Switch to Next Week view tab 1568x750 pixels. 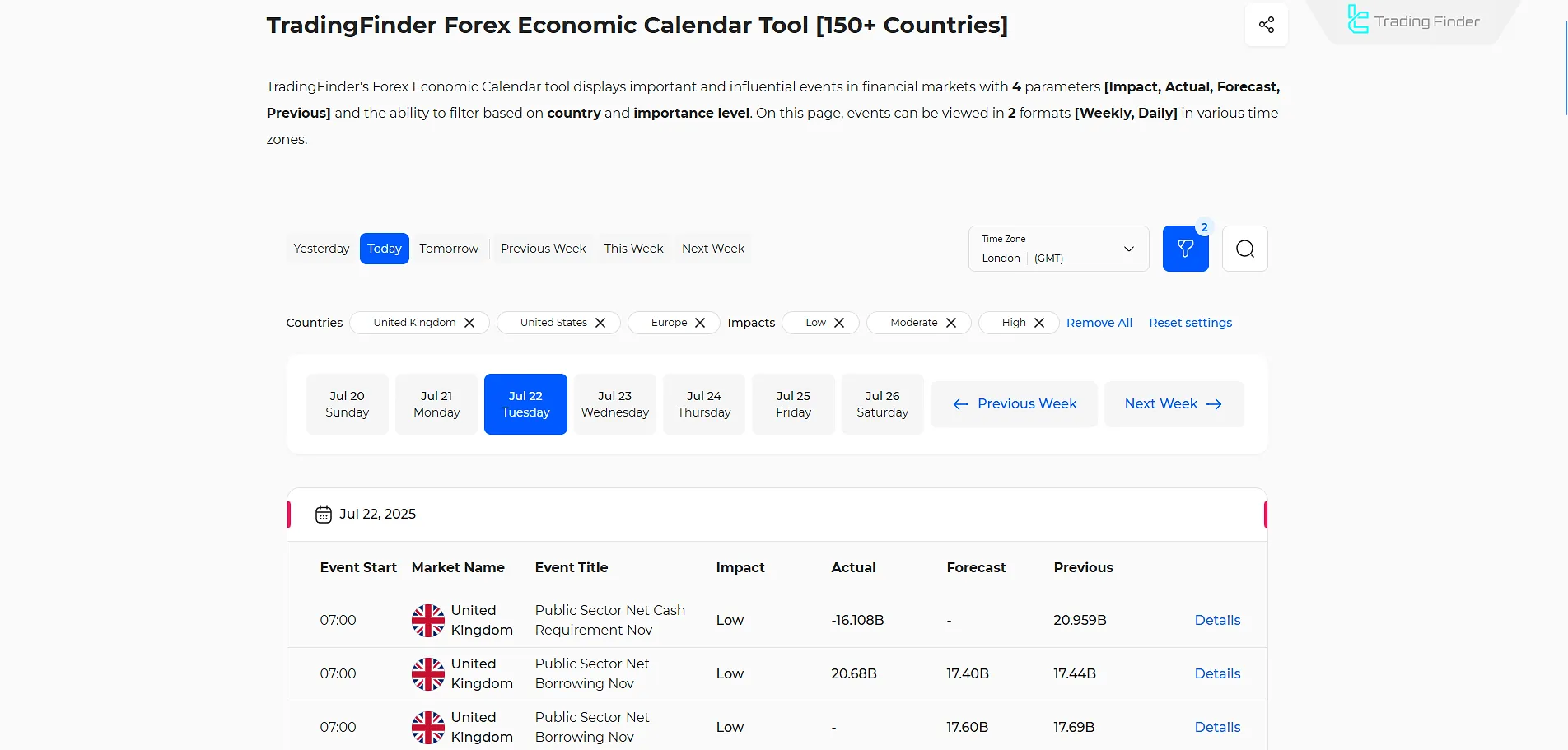713,249
